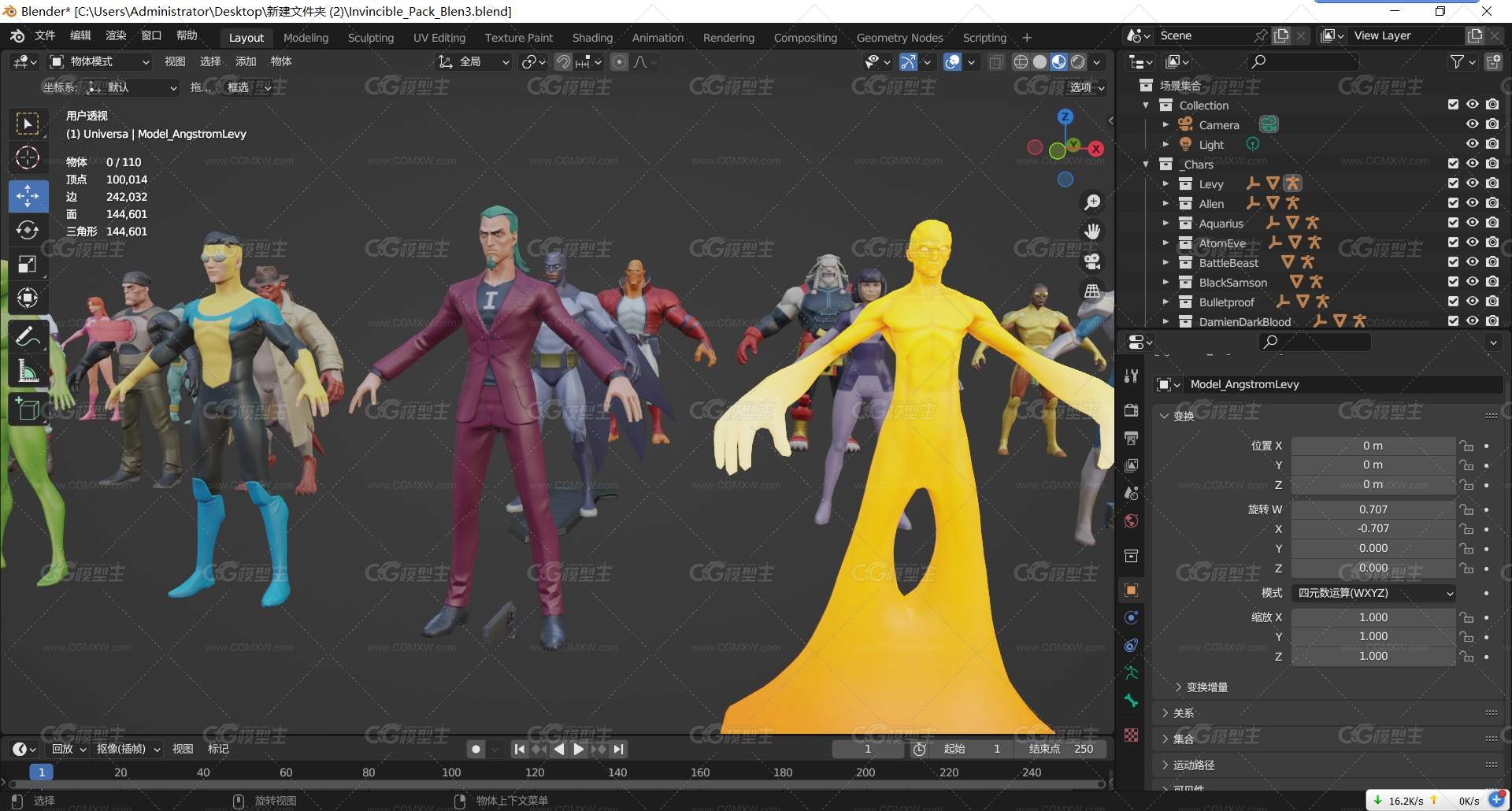Open the Playback dropdown in timeline
This screenshot has width=1512, height=811.
coord(69,749)
